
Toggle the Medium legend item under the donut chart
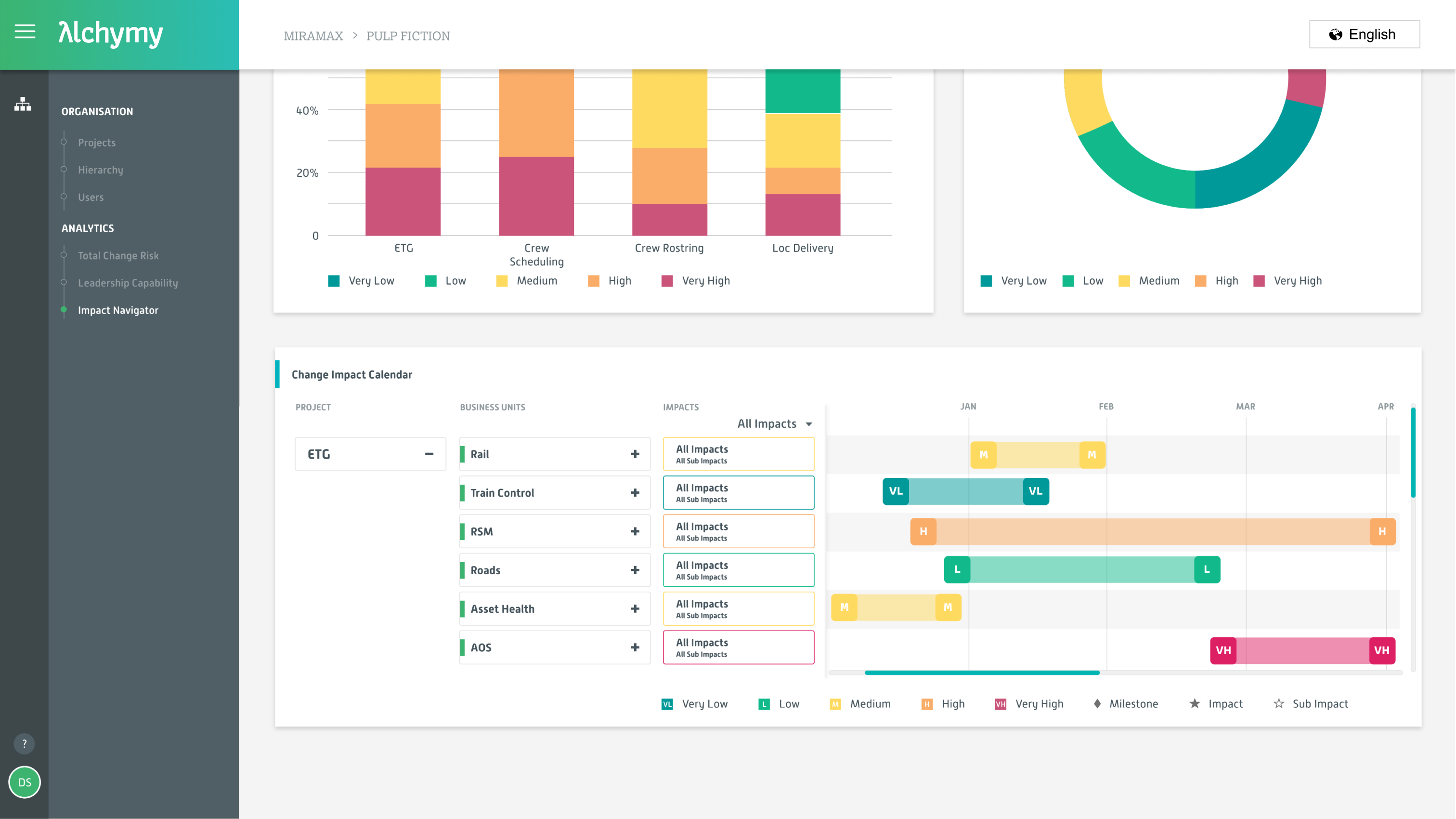pos(1150,280)
